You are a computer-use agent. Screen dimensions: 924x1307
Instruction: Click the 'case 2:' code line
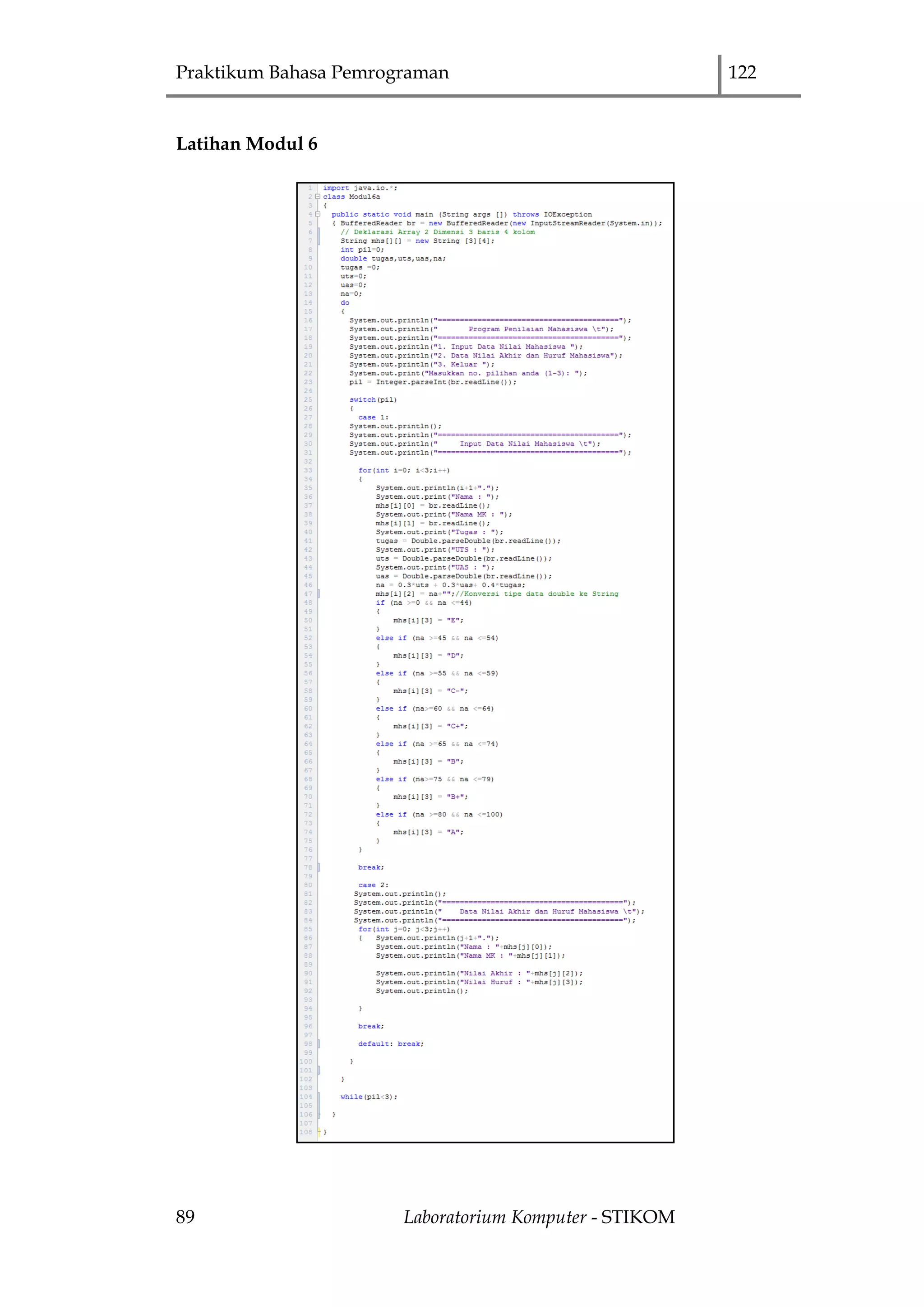373,885
